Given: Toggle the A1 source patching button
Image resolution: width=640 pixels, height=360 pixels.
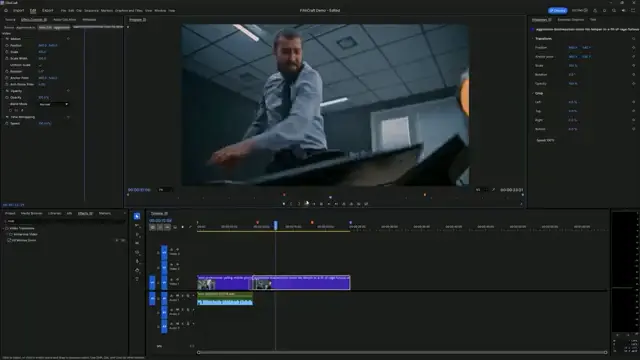Looking at the screenshot, I should pos(152,298).
